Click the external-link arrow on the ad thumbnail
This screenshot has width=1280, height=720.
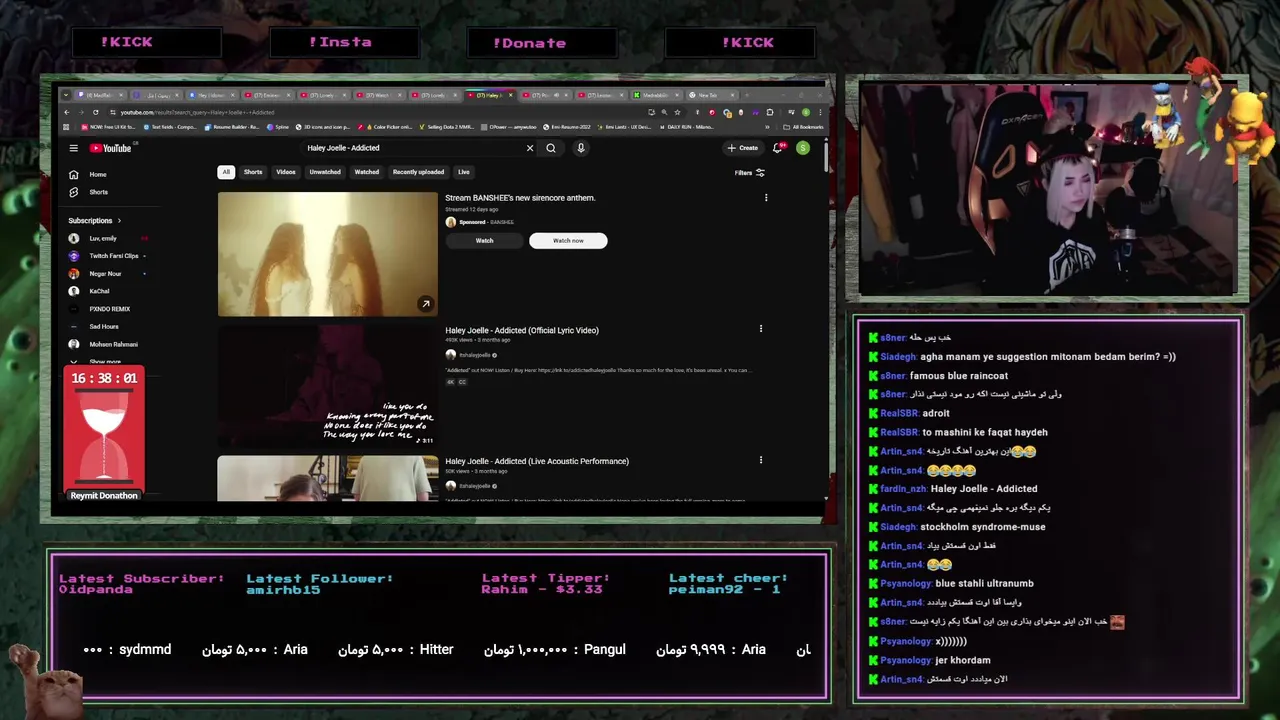(x=426, y=304)
